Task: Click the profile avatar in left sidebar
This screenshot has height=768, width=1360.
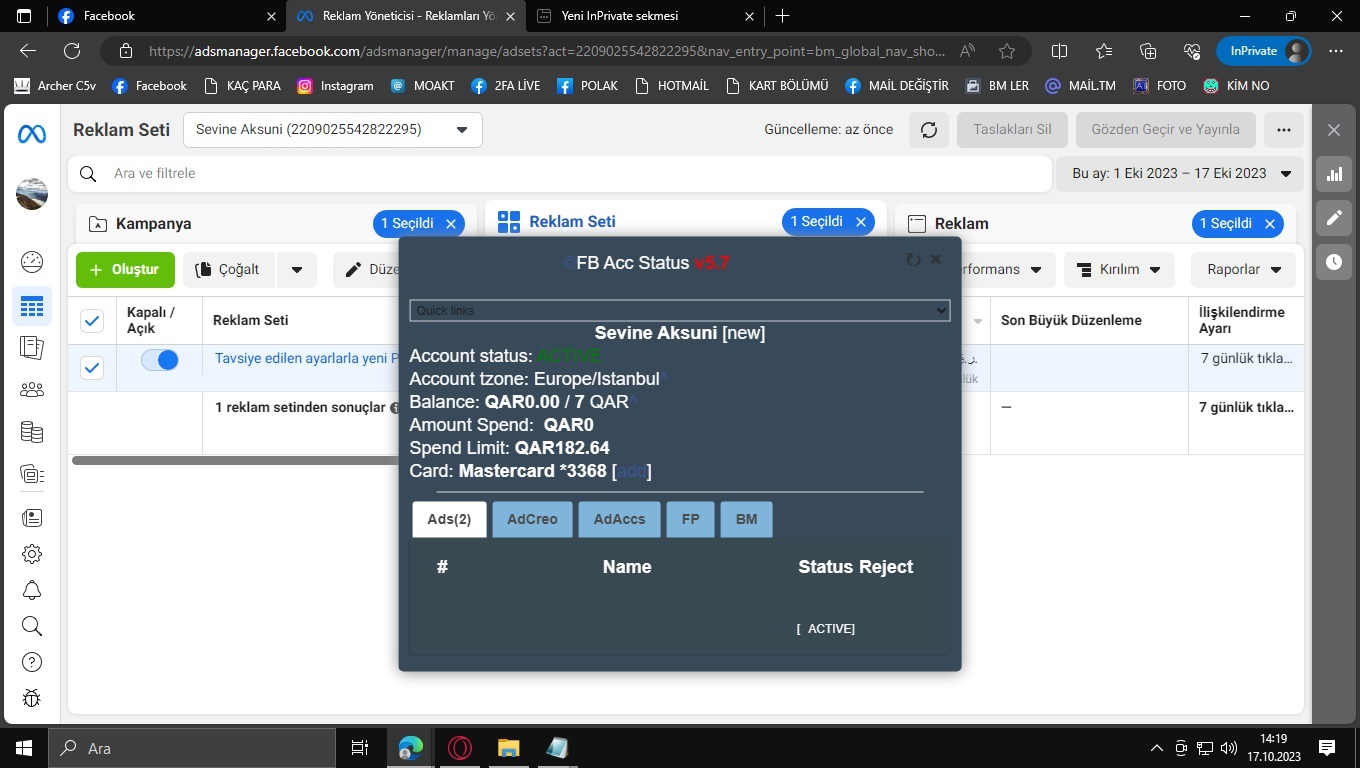Action: point(32,194)
